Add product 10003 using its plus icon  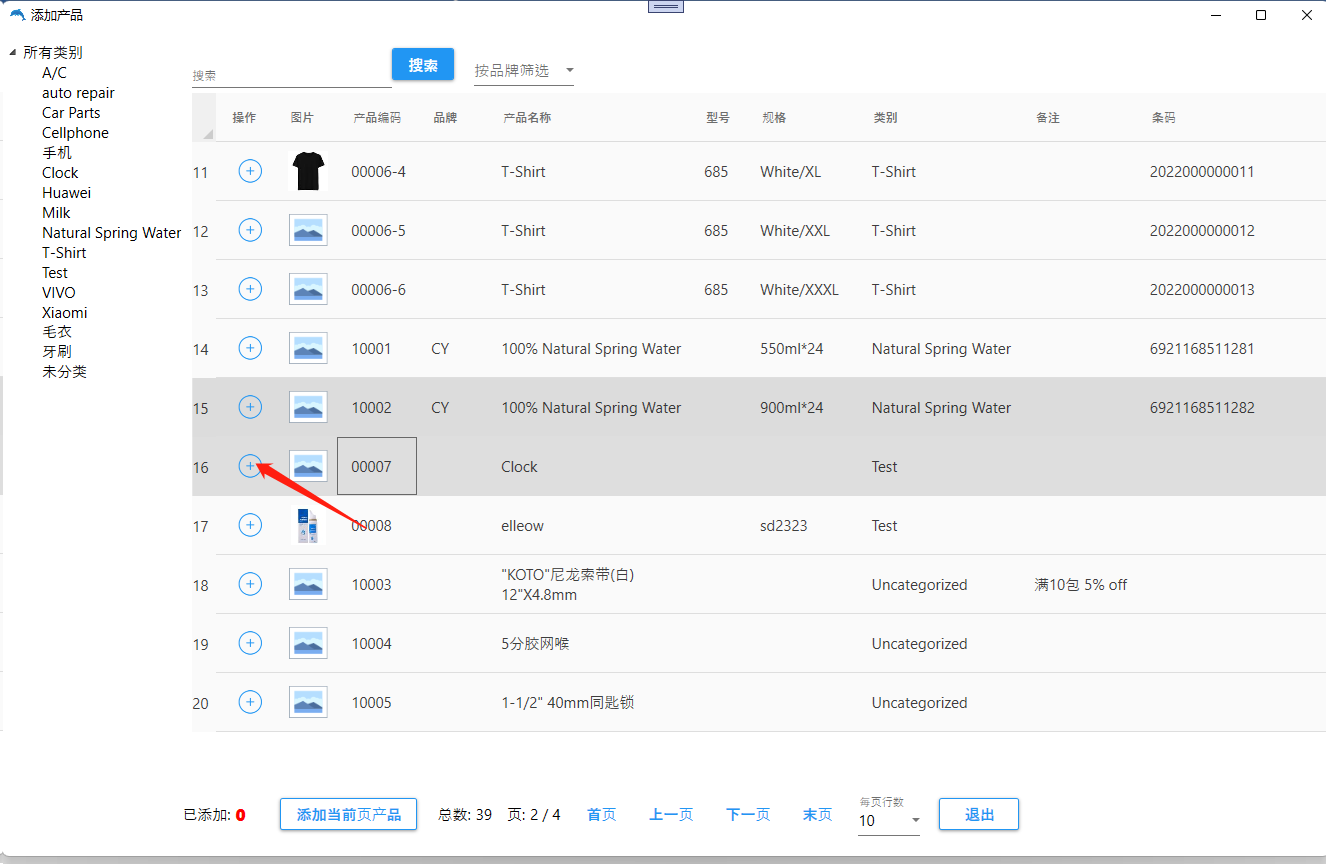pyautogui.click(x=250, y=584)
